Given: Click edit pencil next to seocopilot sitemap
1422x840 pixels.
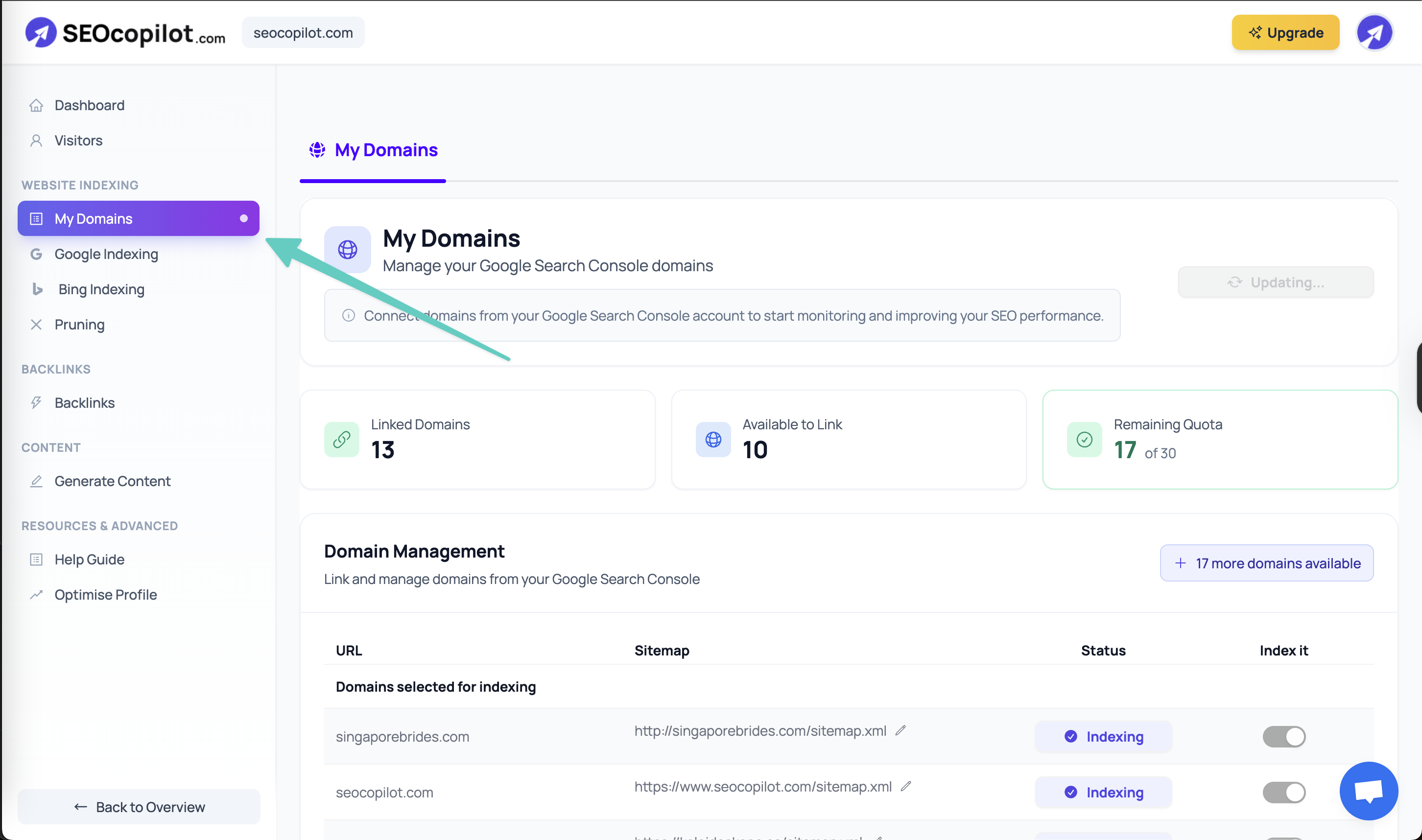Looking at the screenshot, I should [x=906, y=786].
